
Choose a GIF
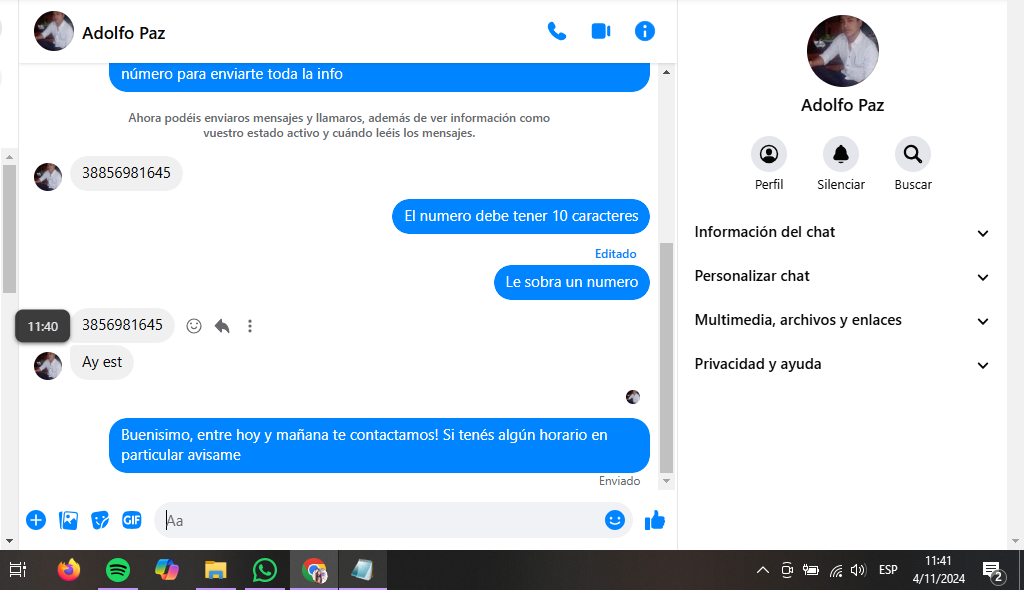[x=132, y=520]
